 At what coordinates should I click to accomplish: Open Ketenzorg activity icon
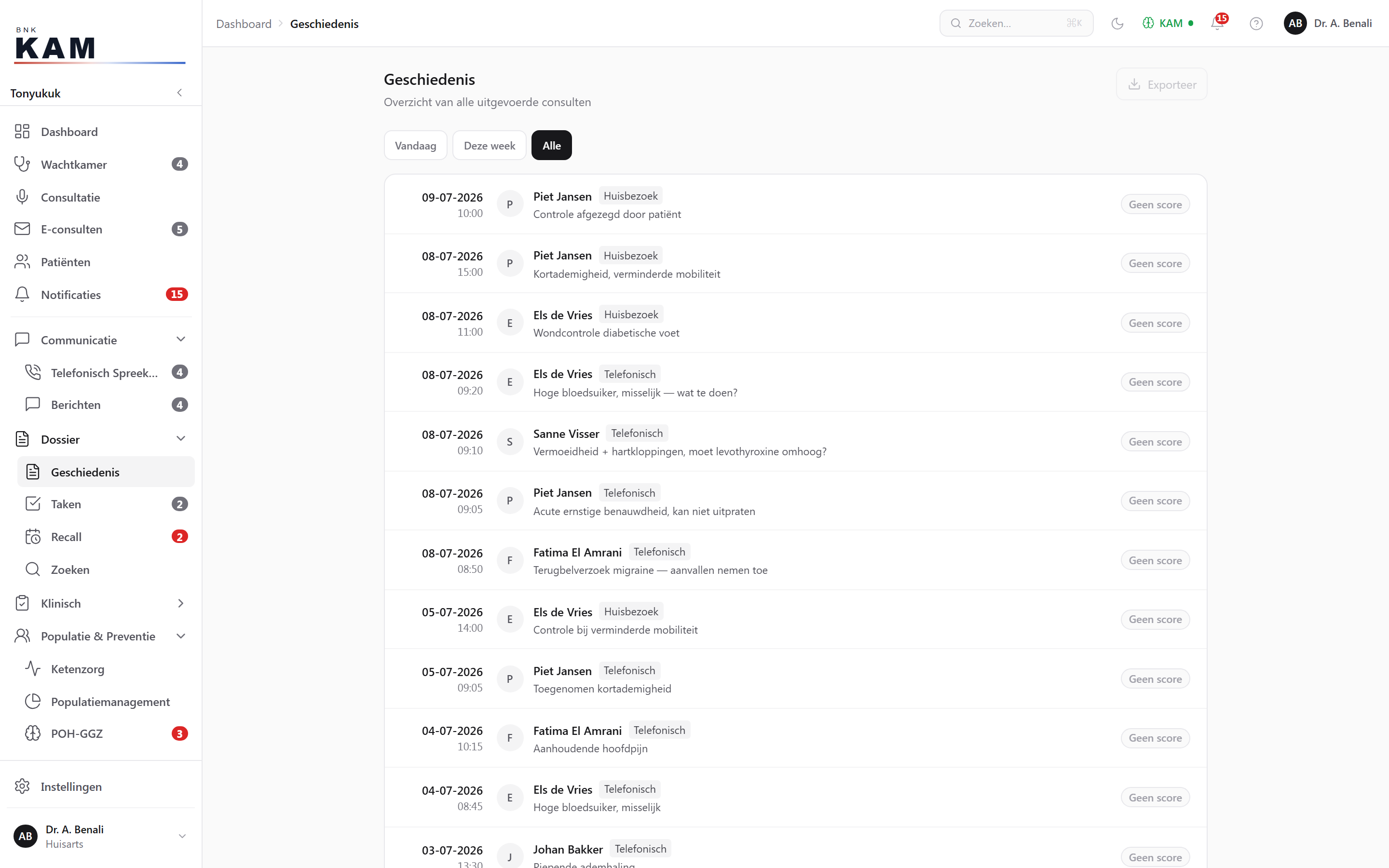[x=33, y=669]
